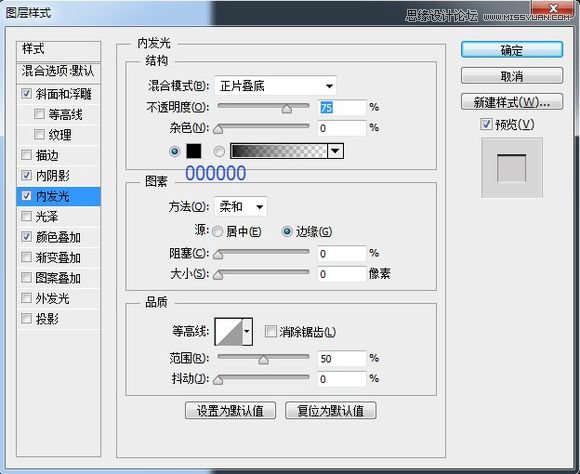
Task: Click the 新建样式 button
Action: 512,102
